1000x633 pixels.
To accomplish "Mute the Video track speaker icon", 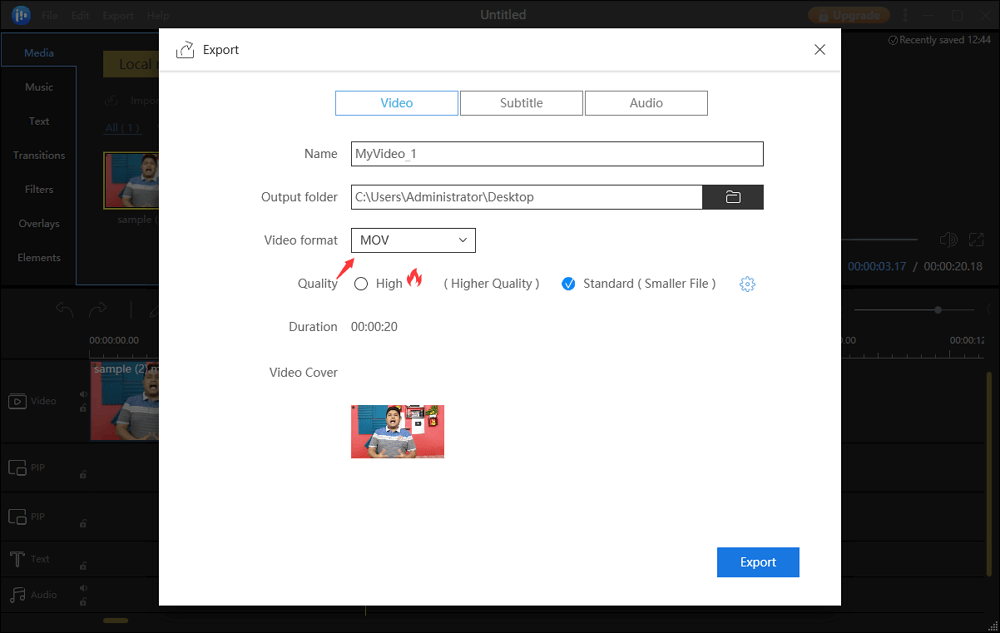I will tap(83, 394).
